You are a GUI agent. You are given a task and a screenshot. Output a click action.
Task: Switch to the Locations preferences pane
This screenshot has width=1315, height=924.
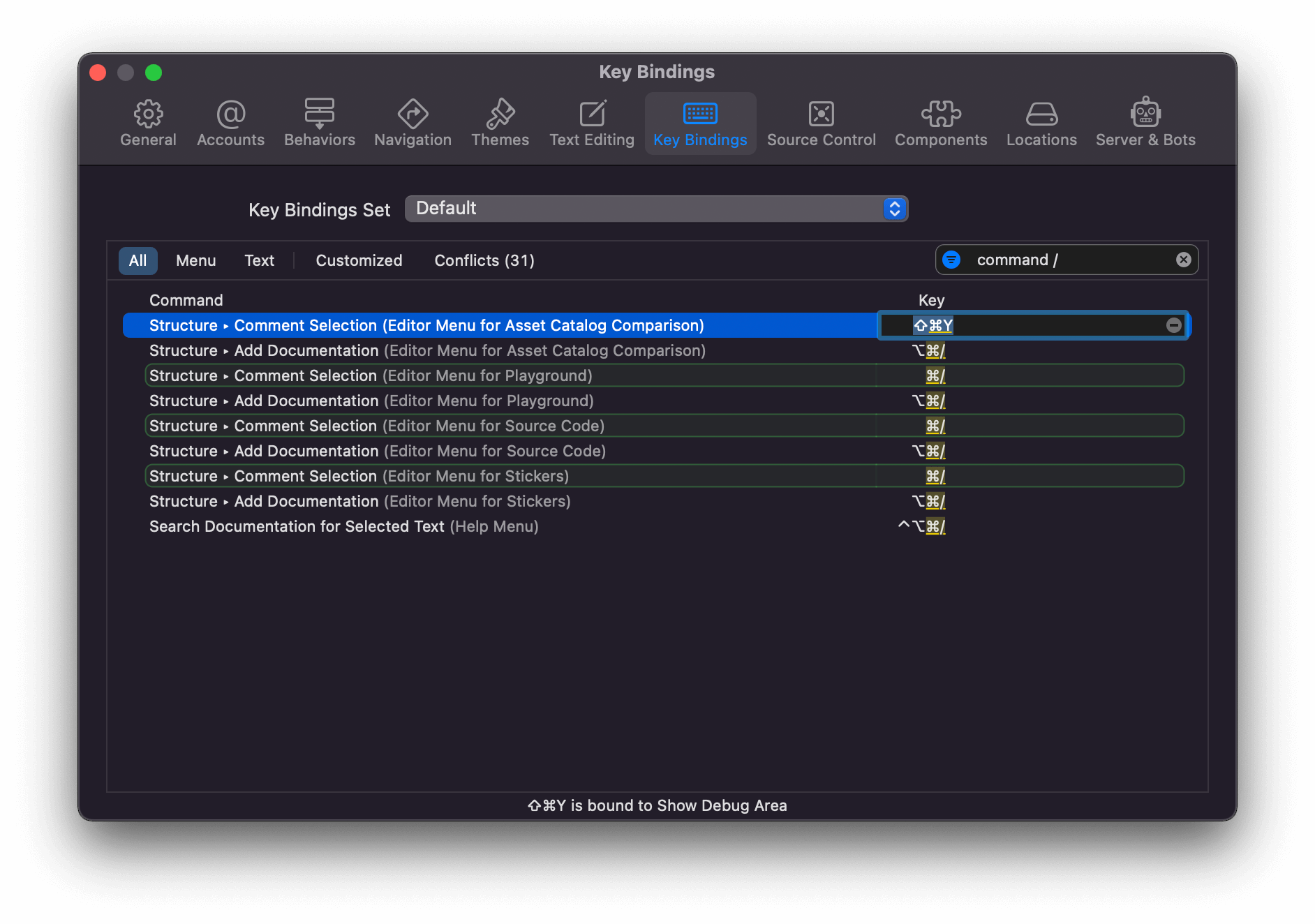pos(1041,124)
